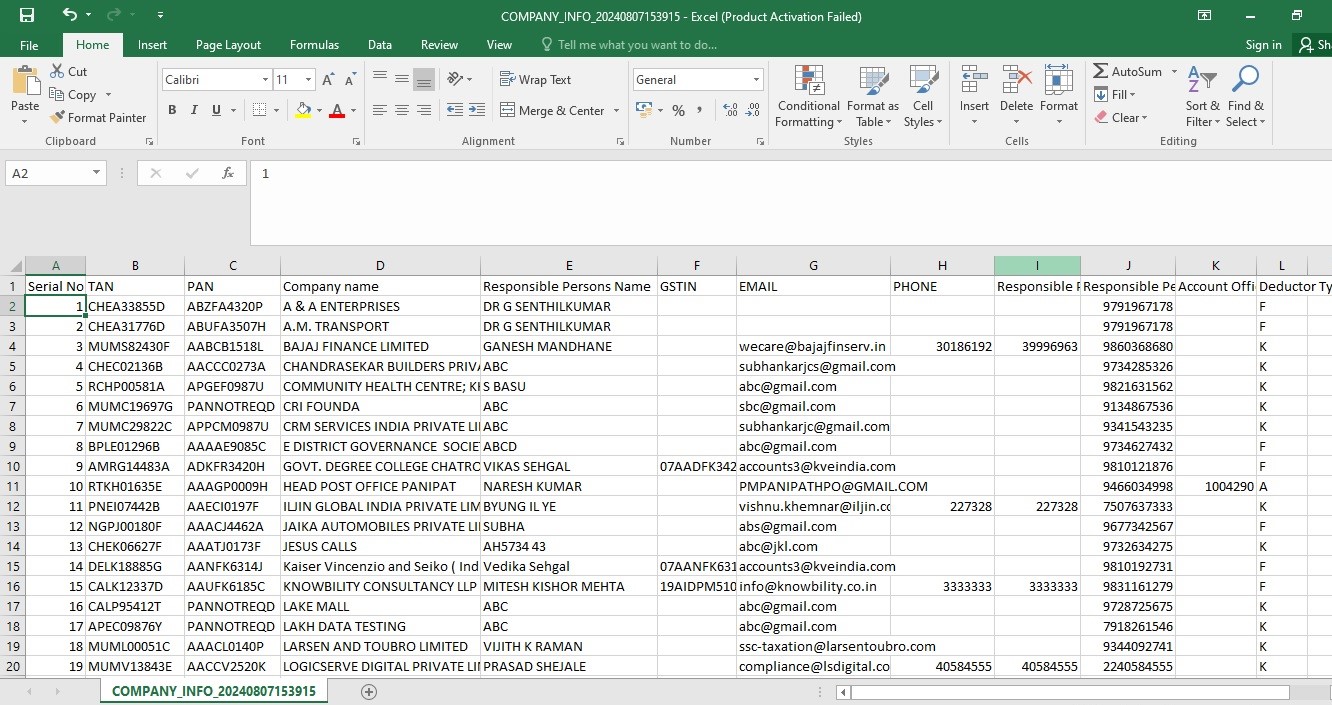Switch to the Review tab
Viewport: 1332px width, 705px height.
[439, 45]
